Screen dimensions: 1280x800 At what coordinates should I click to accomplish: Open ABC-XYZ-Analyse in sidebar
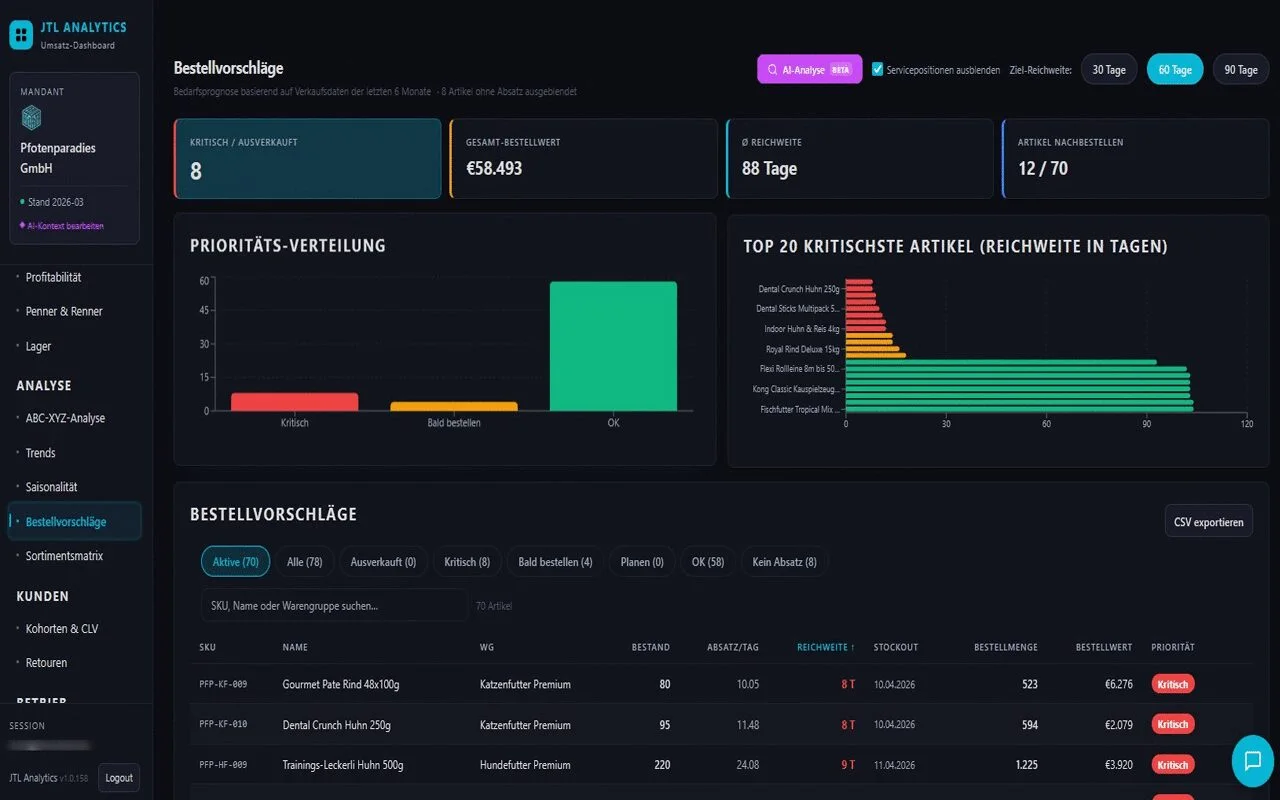point(65,418)
